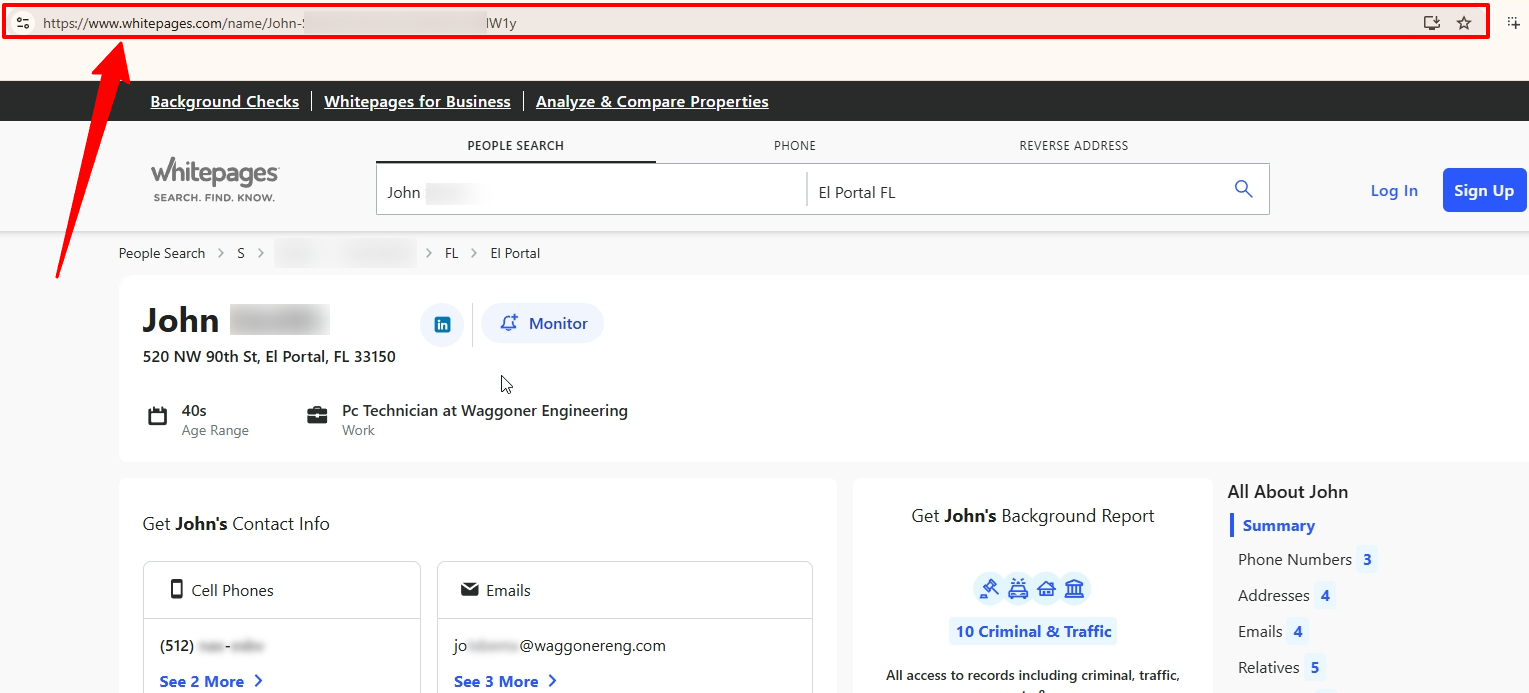This screenshot has width=1529, height=693.
Task: Click the Sign Up button
Action: (1484, 190)
